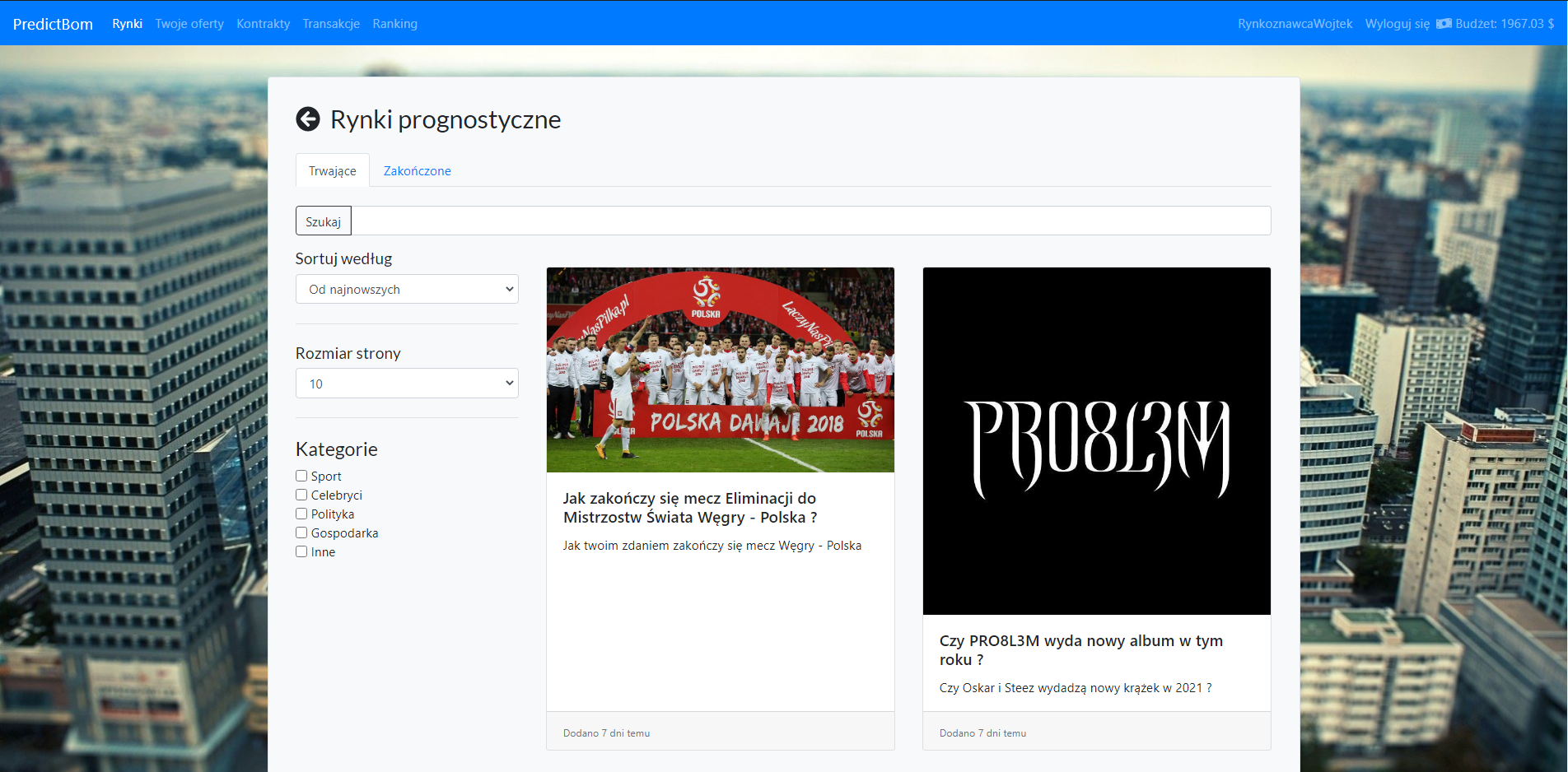Viewport: 1568px width, 772px height.
Task: Open the Ranking page
Action: point(394,24)
